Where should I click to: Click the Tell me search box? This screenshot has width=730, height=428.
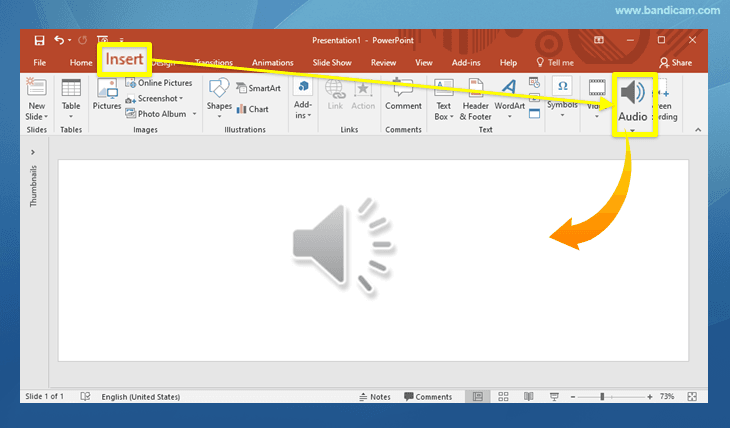click(x=555, y=62)
